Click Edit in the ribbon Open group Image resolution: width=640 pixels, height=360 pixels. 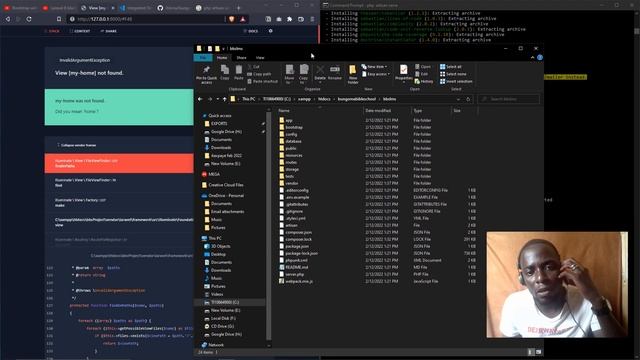tap(422, 74)
